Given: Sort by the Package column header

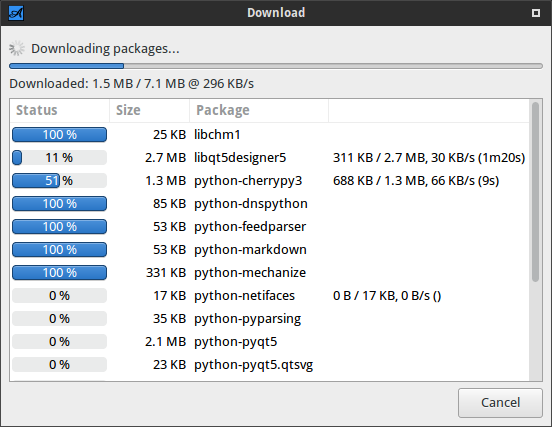Looking at the screenshot, I should pyautogui.click(x=259, y=110).
